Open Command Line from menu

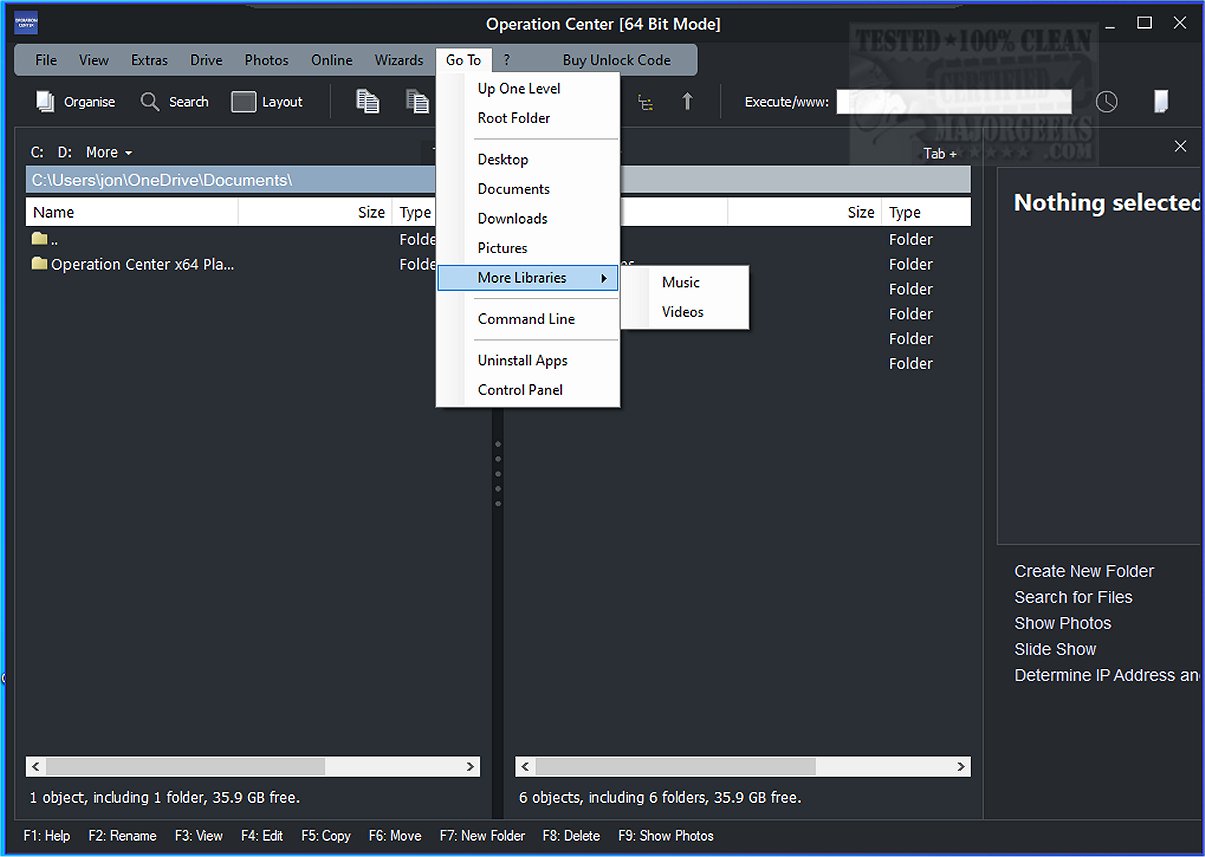528,319
